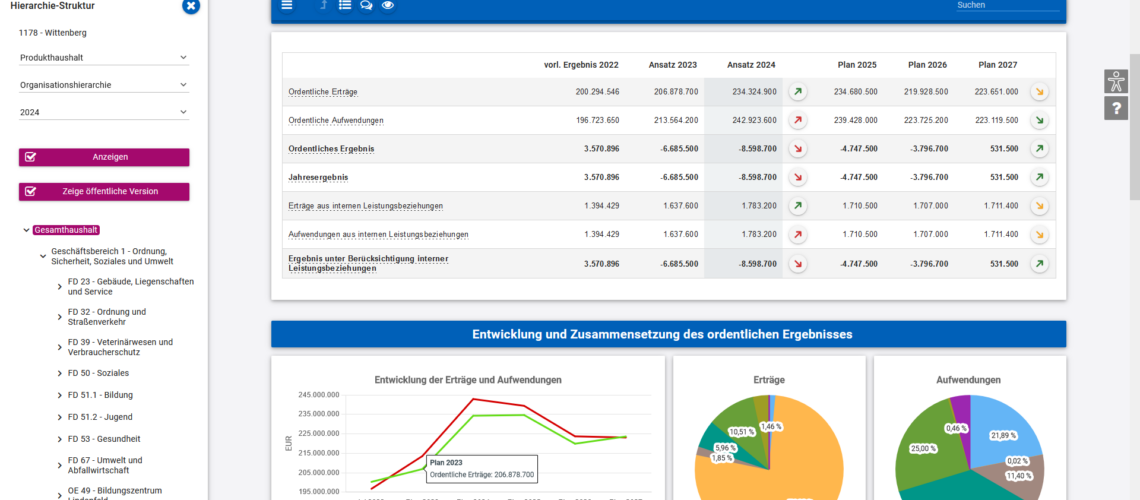Select FD 53 - Gesundheit tree item
This screenshot has width=1140, height=500.
[104, 440]
